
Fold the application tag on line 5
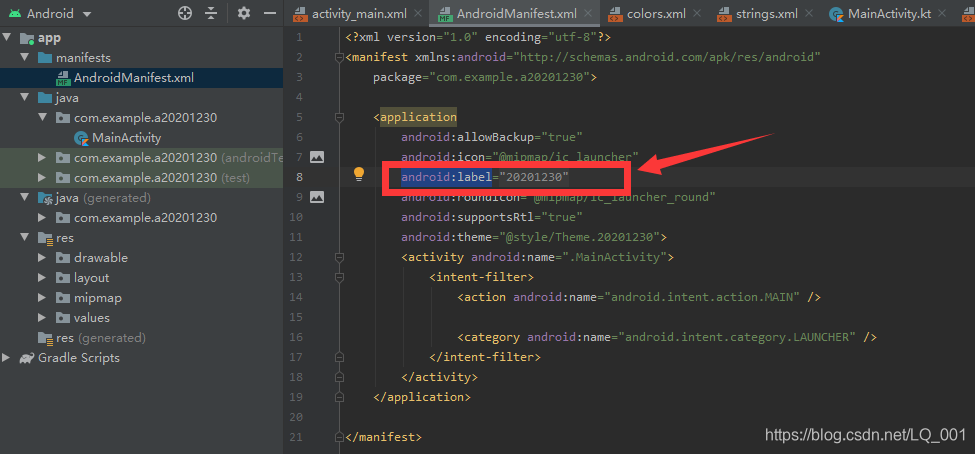[339, 118]
